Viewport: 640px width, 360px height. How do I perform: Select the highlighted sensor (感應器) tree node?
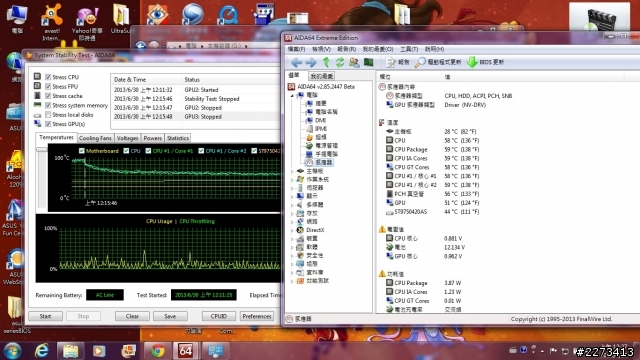tap(319, 162)
